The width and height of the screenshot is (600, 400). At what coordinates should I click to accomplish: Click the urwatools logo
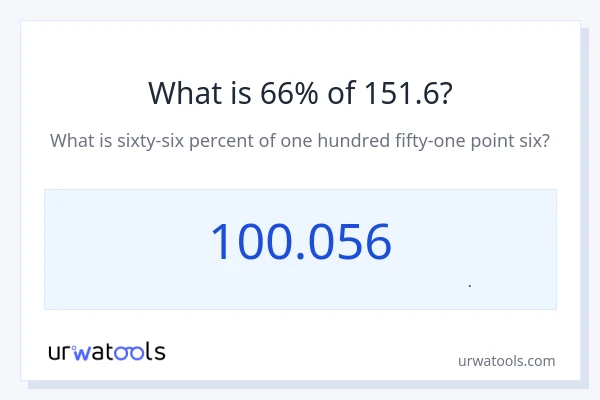click(107, 351)
